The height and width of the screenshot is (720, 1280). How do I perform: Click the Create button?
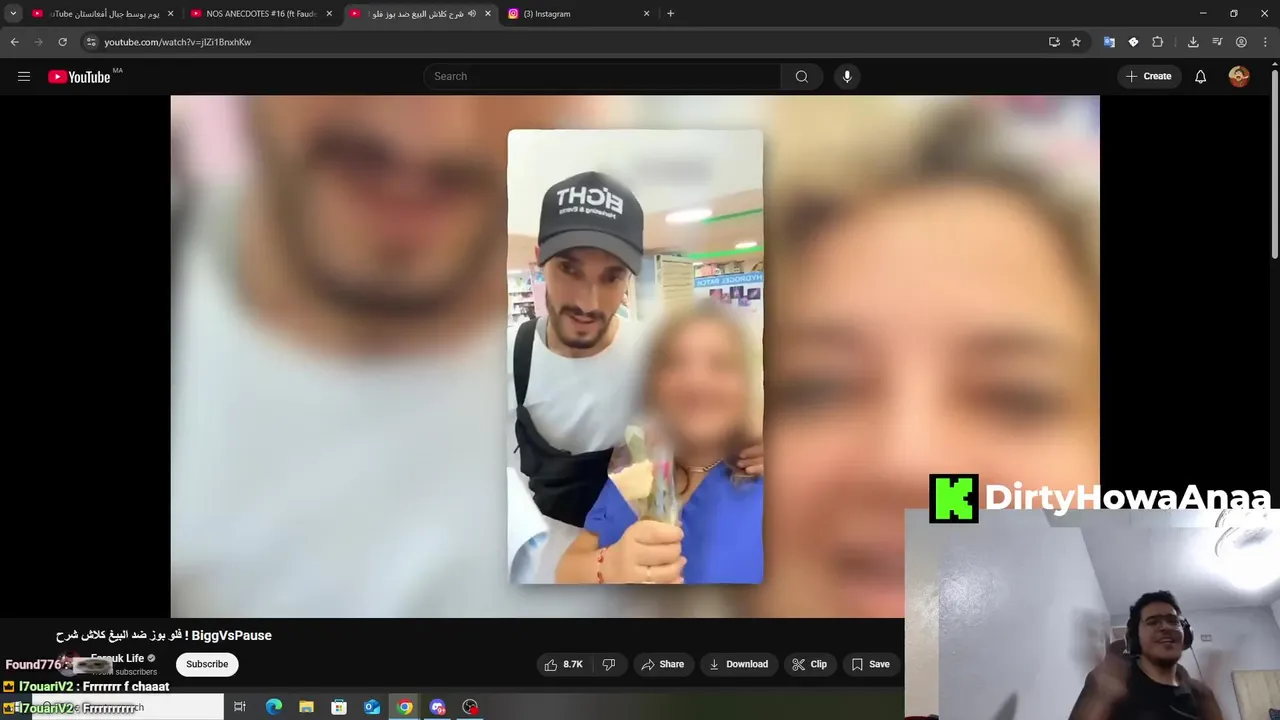[x=1148, y=76]
